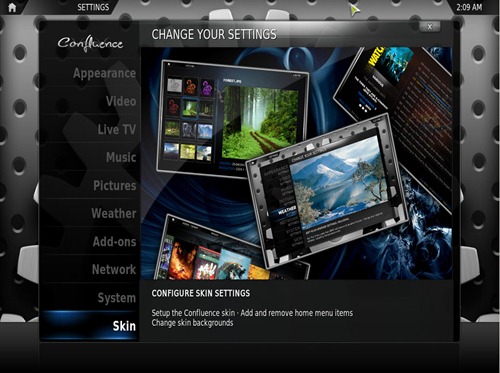Screen dimensions: 500x373
Task: Click the SETTINGS title in top bar
Action: pyautogui.click(x=93, y=7)
